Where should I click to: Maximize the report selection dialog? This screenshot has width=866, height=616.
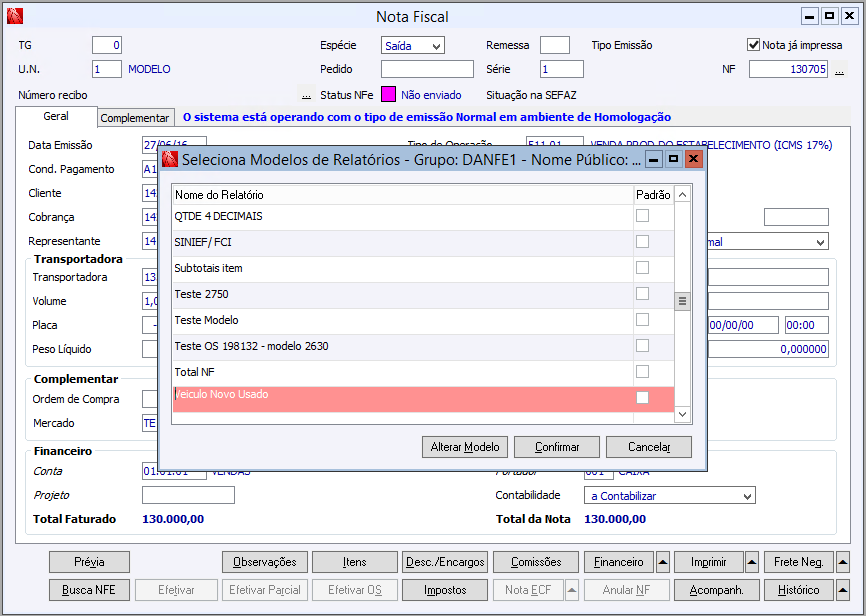pos(673,159)
